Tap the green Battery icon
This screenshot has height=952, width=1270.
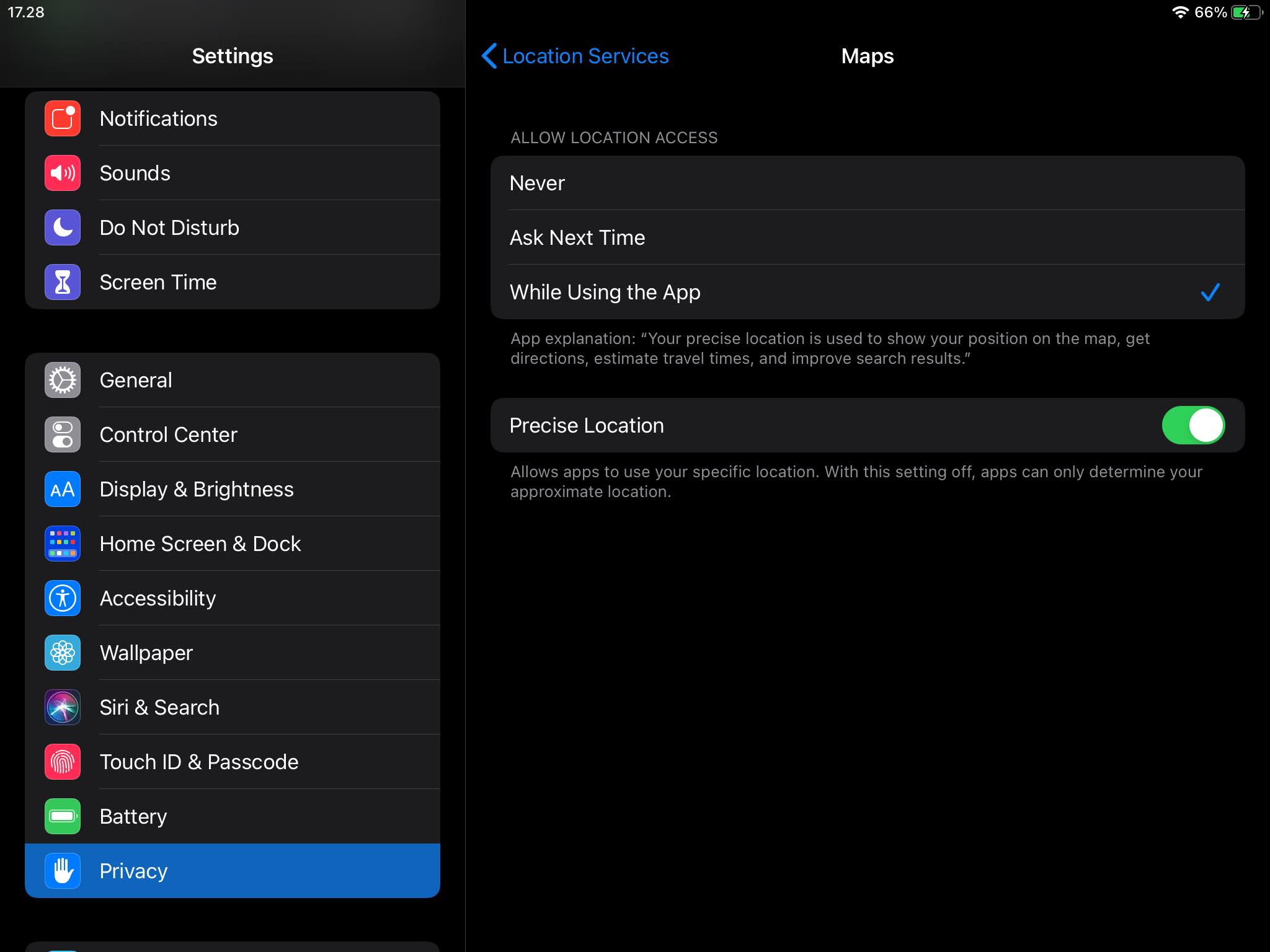pyautogui.click(x=63, y=816)
